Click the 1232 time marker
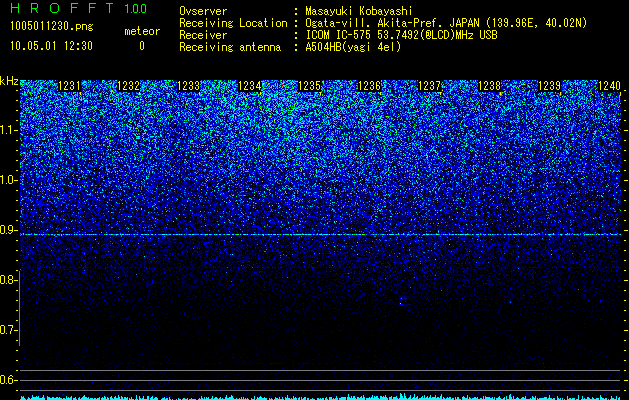This screenshot has width=629, height=400. (129, 86)
